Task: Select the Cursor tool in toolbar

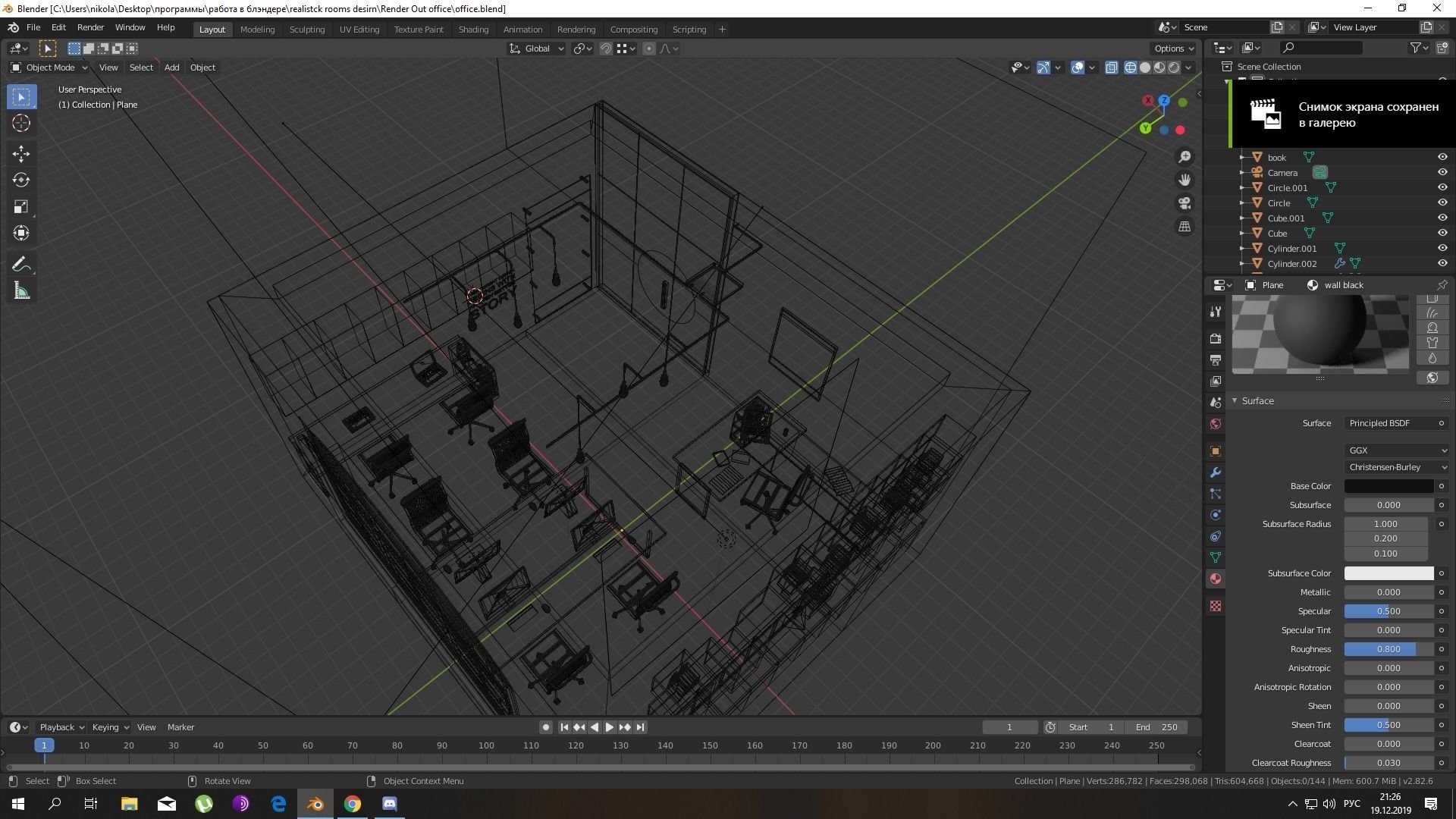Action: click(x=21, y=123)
